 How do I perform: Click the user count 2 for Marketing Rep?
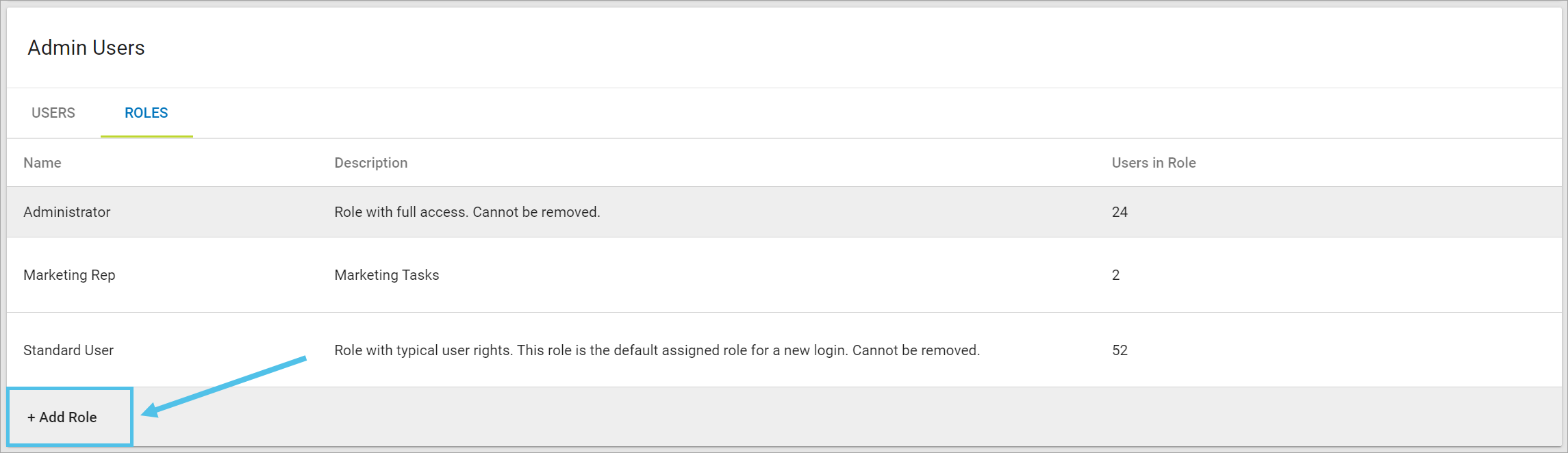(1115, 275)
